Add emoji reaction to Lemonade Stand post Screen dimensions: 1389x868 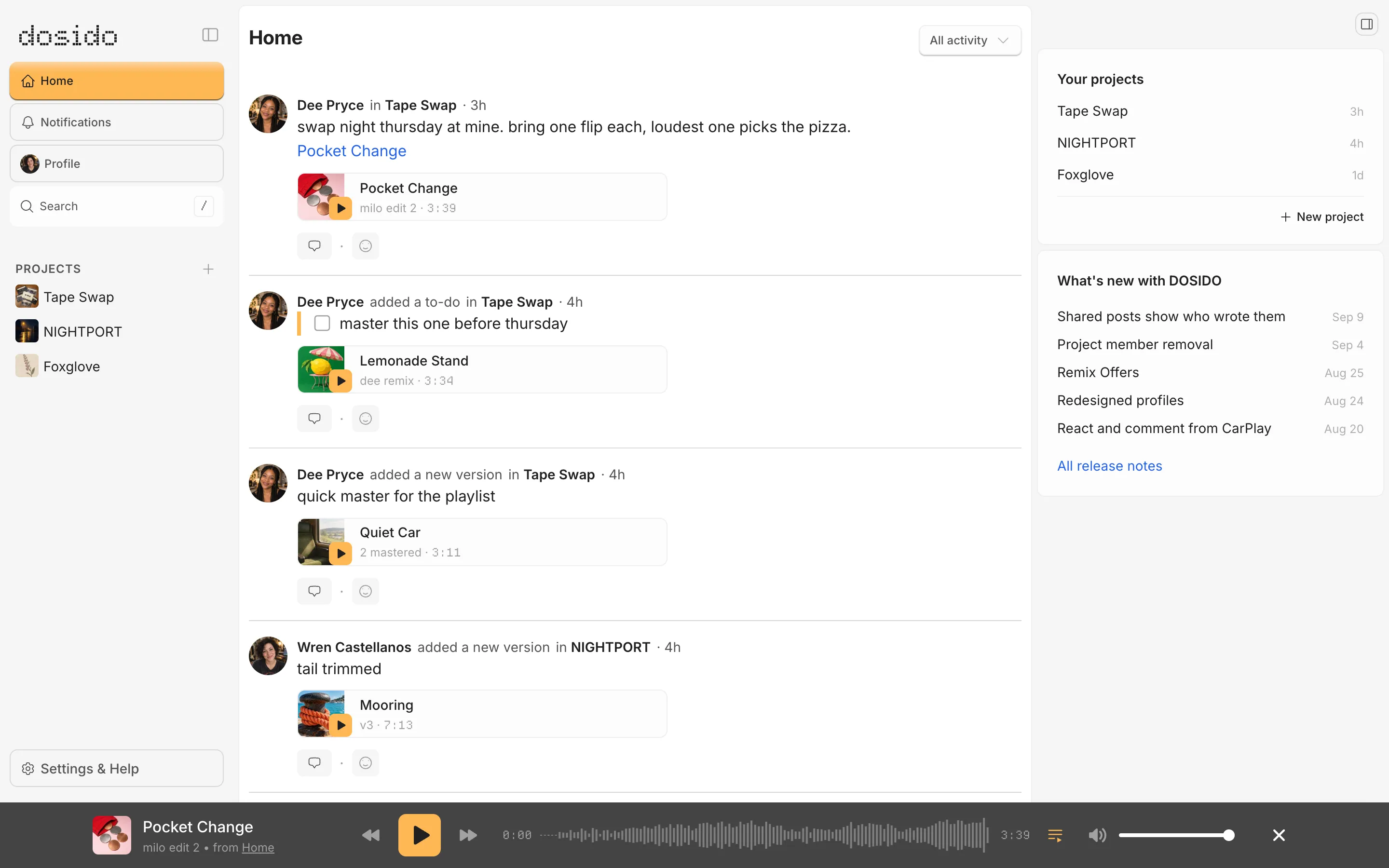(x=366, y=419)
